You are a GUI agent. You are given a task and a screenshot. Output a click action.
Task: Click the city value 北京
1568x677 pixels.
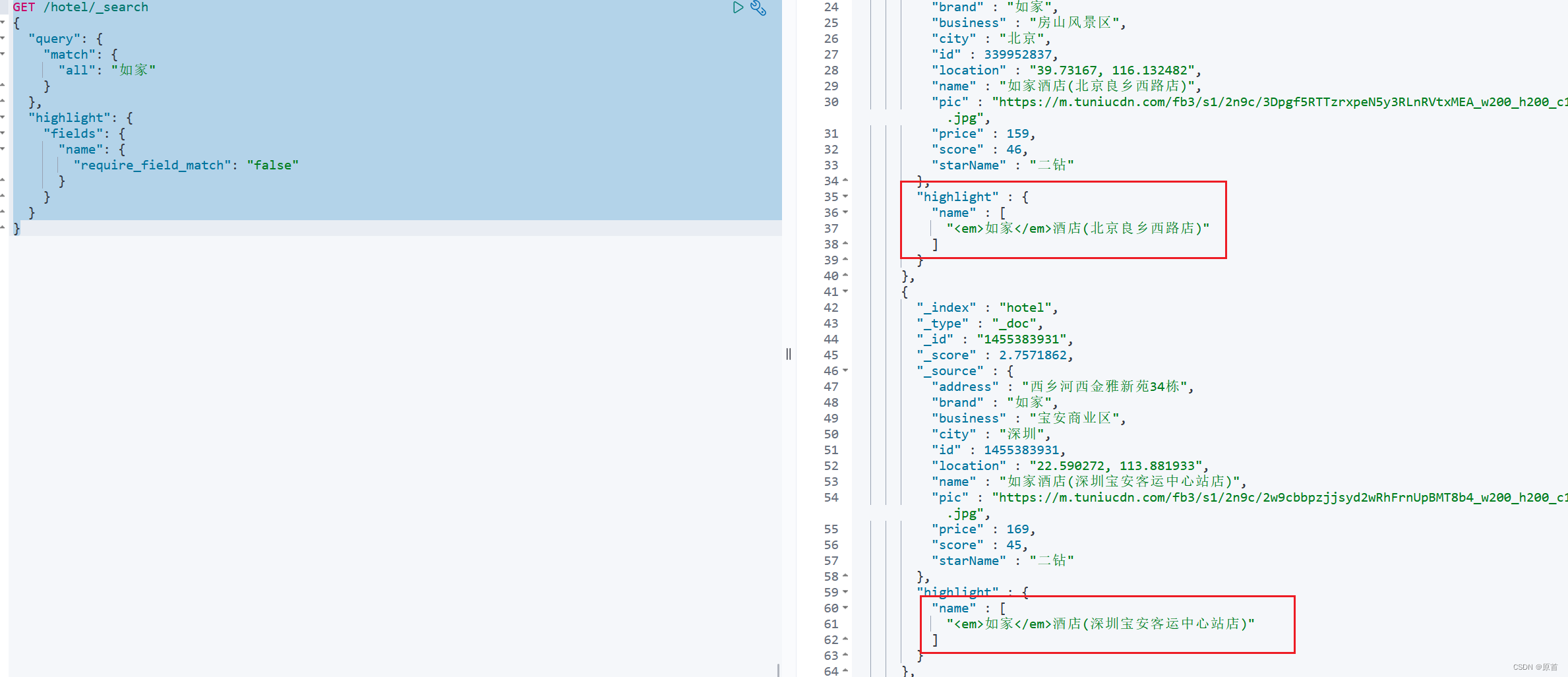pos(1022,39)
